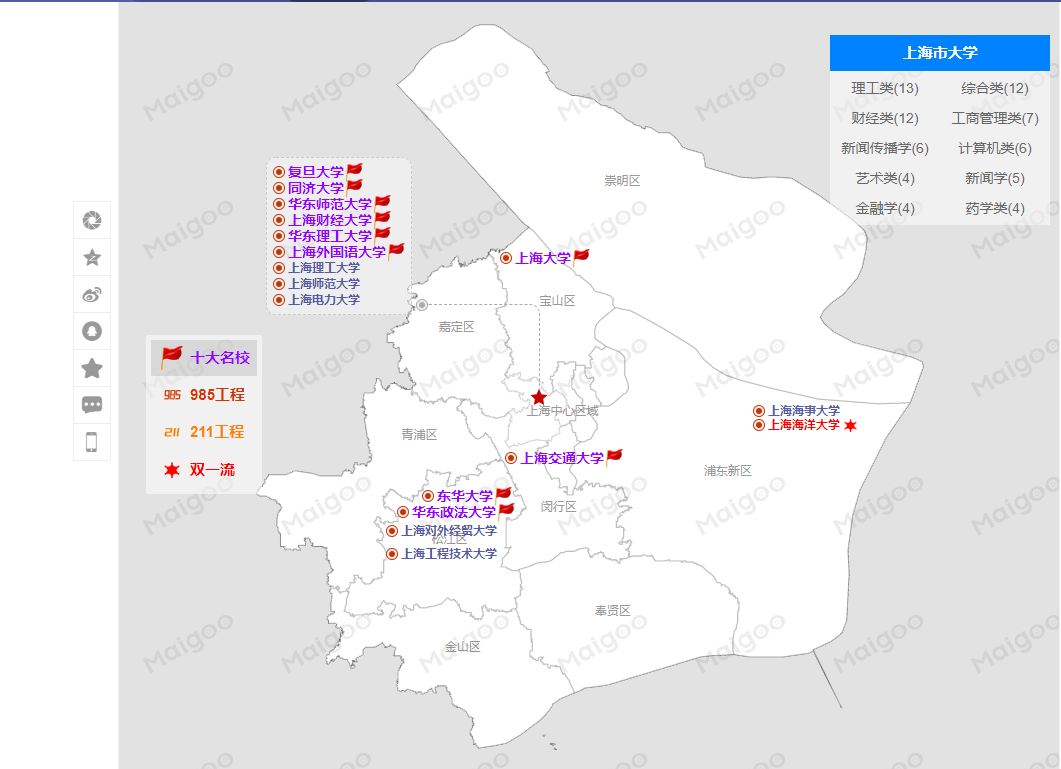Select the 上海中心区域 label
Image resolution: width=1061 pixels, height=769 pixels.
(563, 411)
